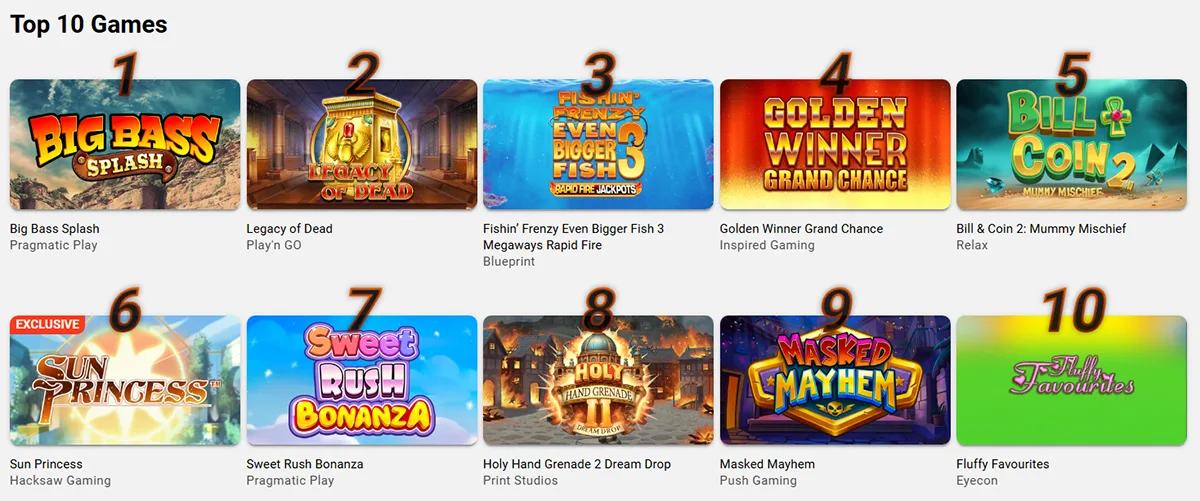
Task: Click the Fluffy Favourites title link
Action: [x=1003, y=464]
